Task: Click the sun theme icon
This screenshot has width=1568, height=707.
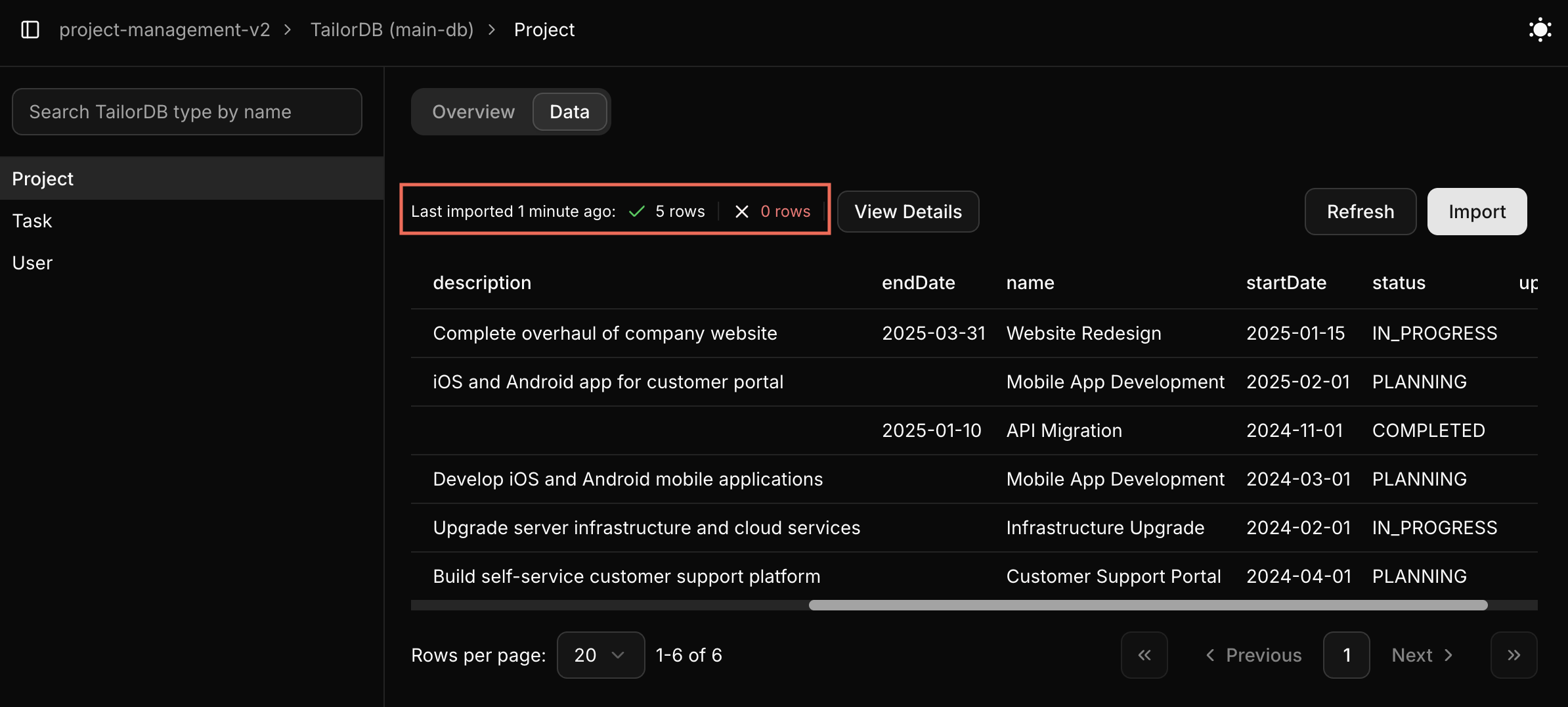Action: [x=1540, y=30]
